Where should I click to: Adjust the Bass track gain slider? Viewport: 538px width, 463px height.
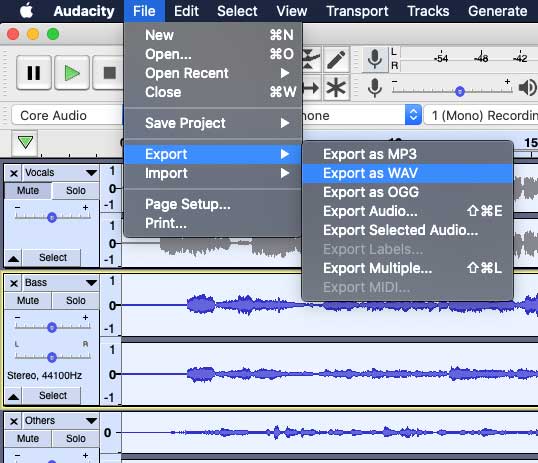pyautogui.click(x=52, y=327)
